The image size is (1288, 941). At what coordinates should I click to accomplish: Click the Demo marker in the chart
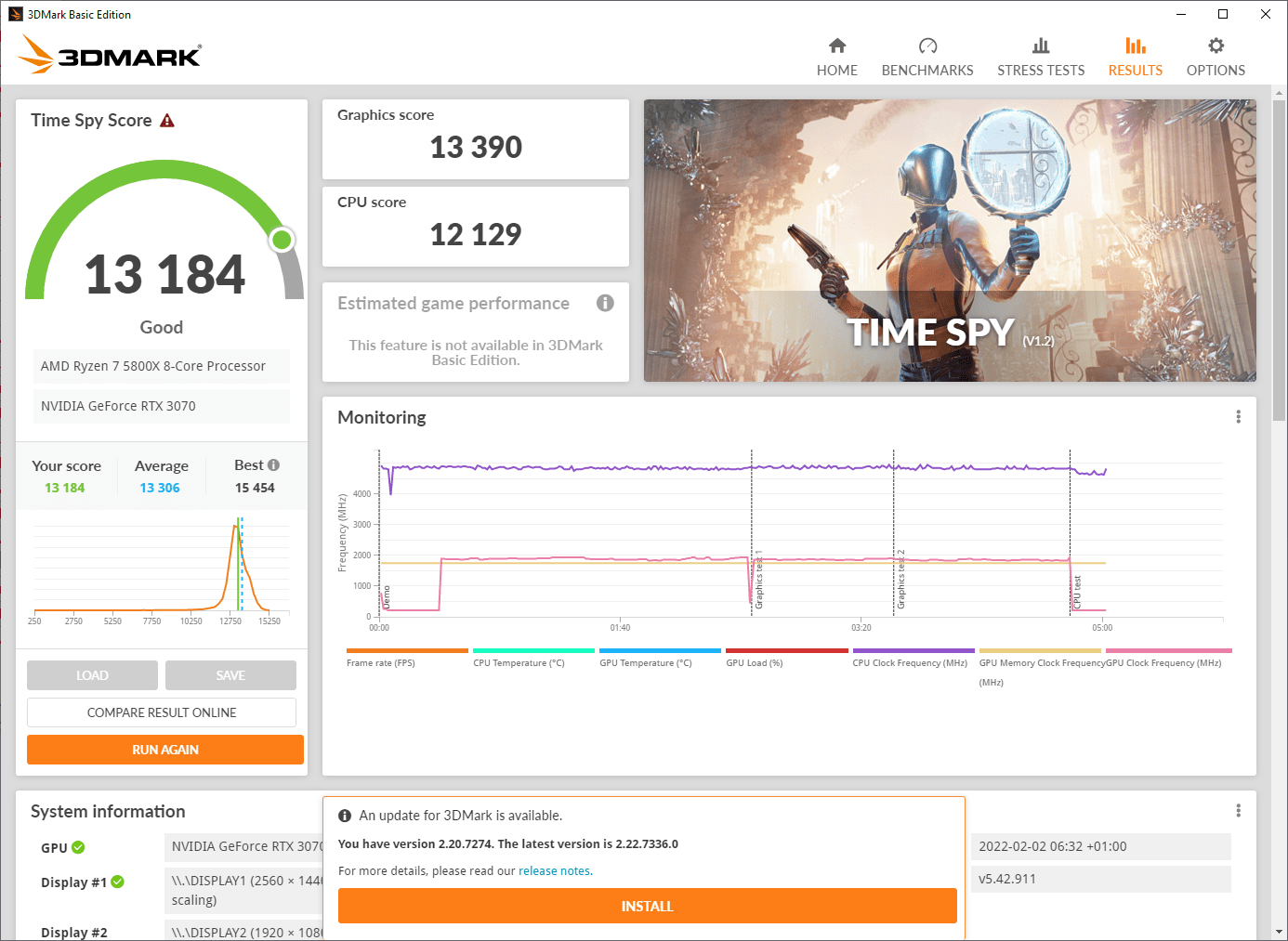click(x=387, y=596)
